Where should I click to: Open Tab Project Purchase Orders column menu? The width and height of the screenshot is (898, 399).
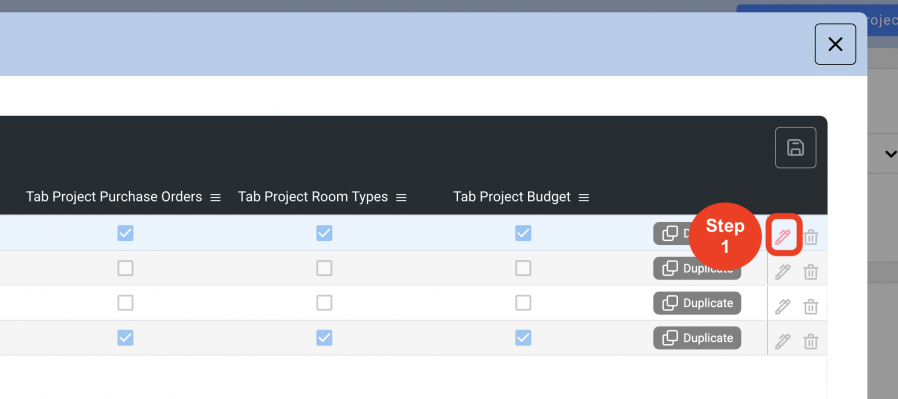click(215, 197)
